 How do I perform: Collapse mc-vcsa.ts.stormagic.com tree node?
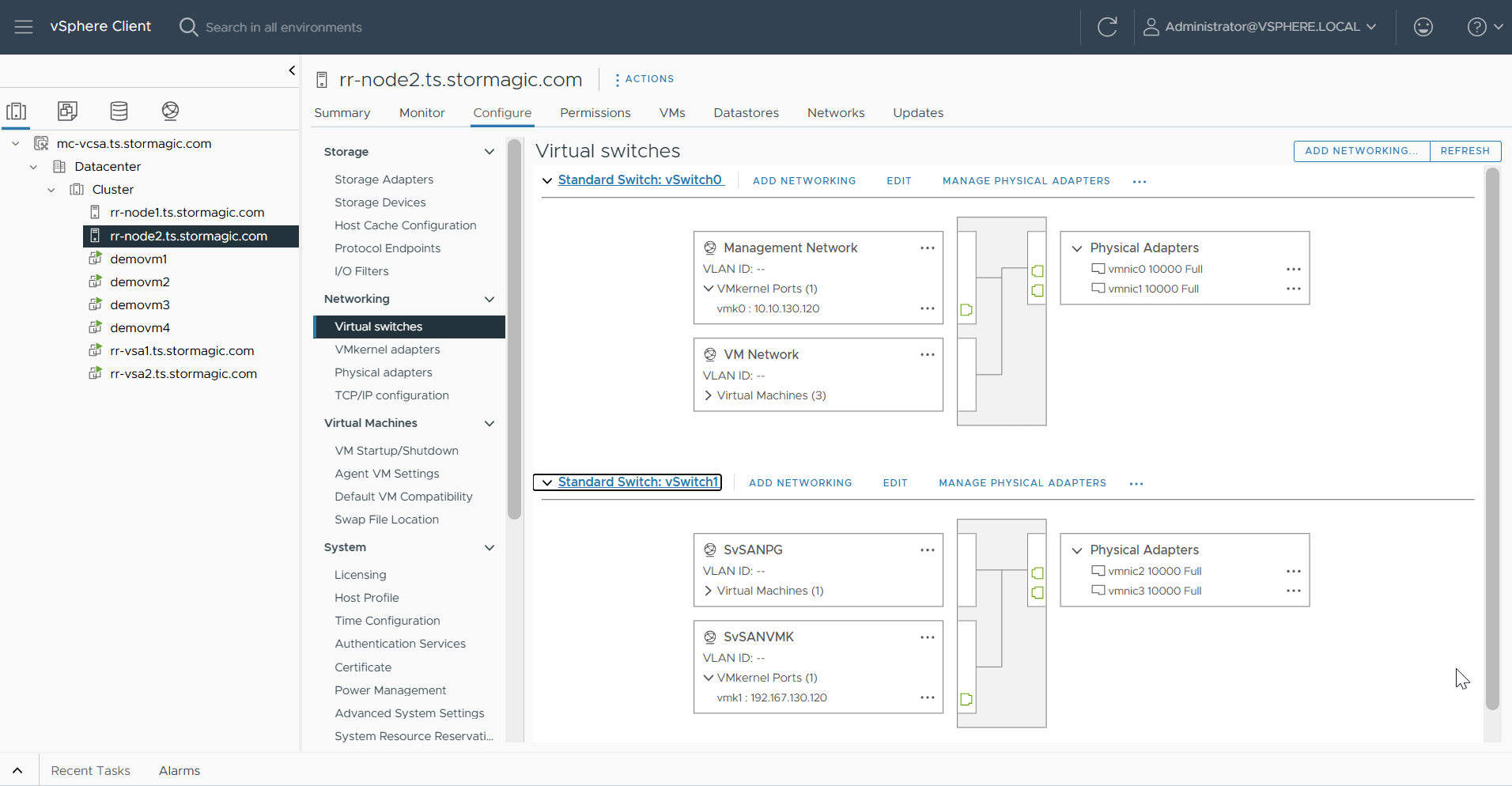tap(16, 144)
